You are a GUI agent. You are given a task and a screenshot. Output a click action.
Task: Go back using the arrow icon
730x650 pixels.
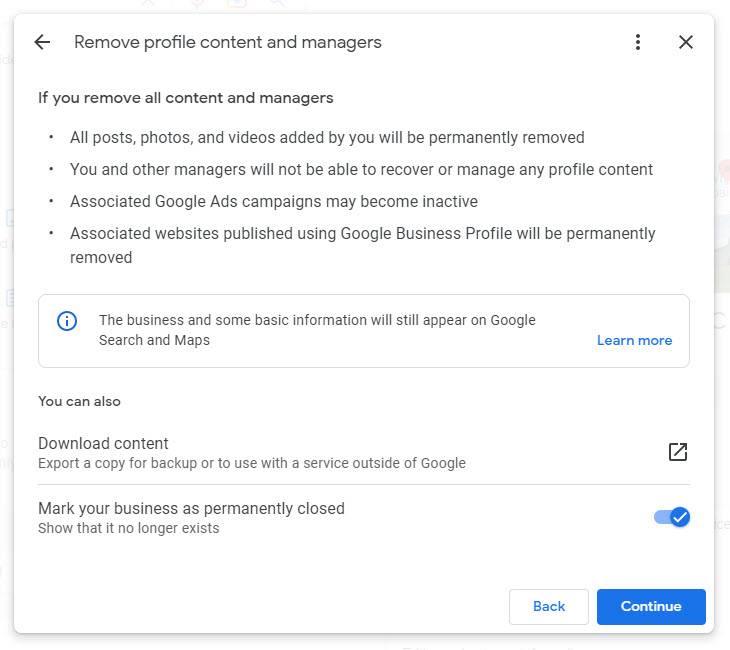tap(42, 42)
